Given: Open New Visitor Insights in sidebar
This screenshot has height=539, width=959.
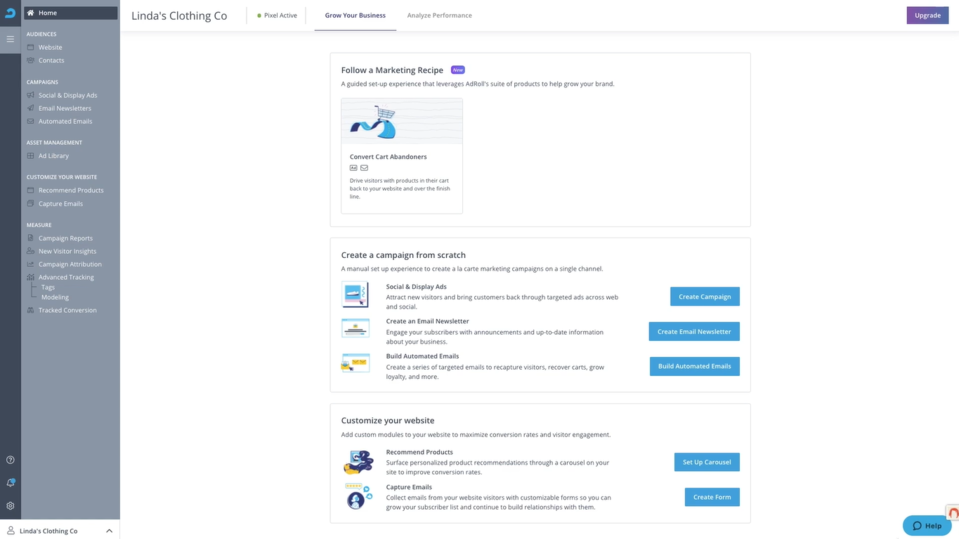Looking at the screenshot, I should click(x=67, y=251).
